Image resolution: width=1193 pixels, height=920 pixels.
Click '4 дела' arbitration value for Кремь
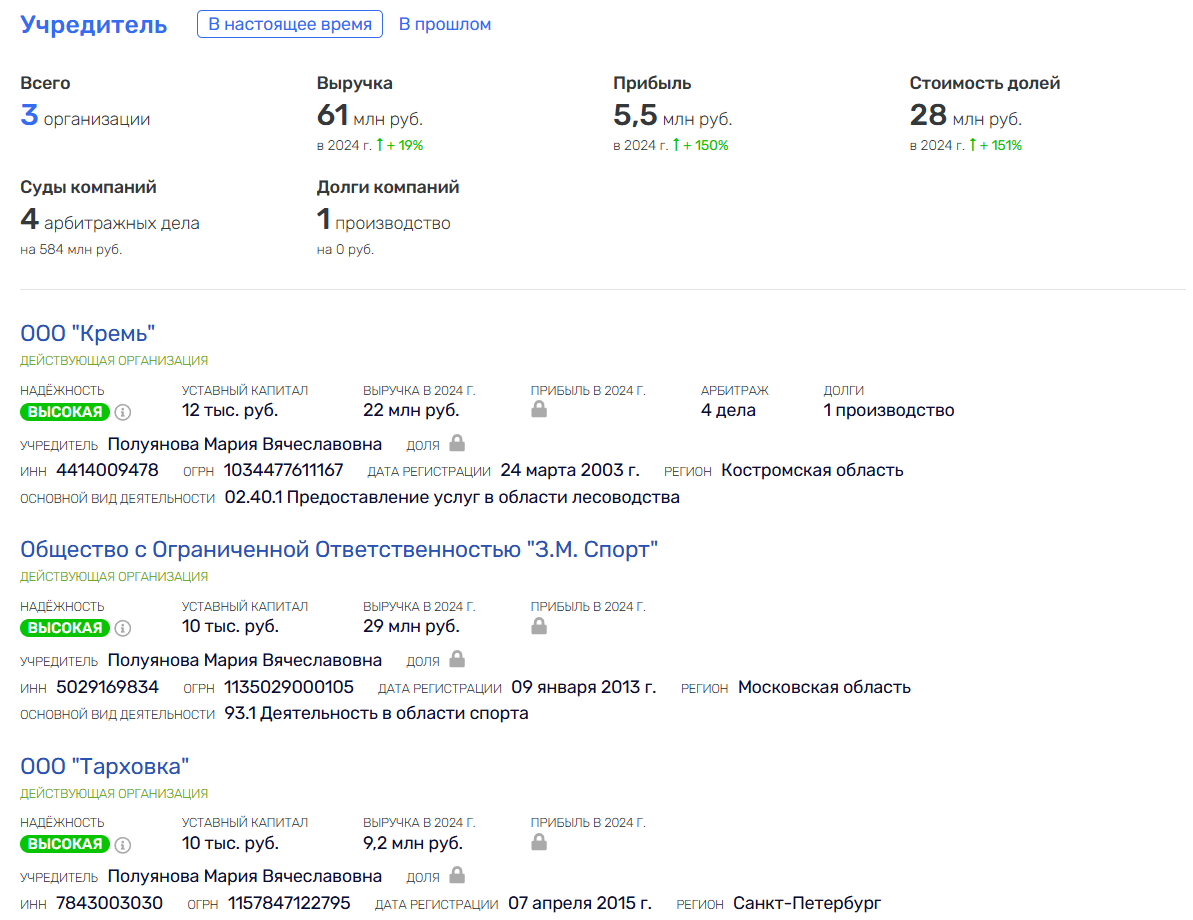click(728, 410)
